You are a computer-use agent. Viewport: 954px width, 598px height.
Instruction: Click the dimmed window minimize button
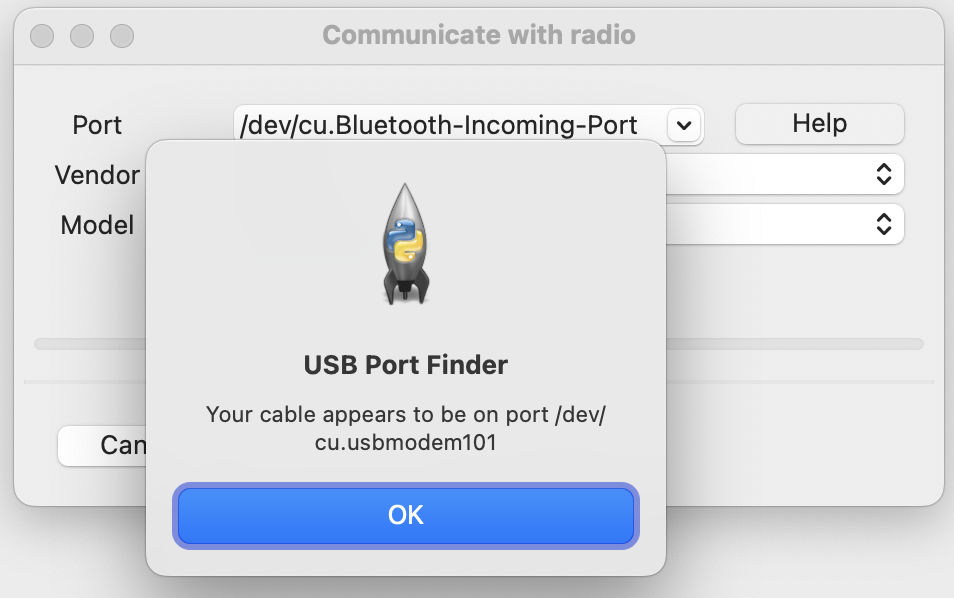82,36
